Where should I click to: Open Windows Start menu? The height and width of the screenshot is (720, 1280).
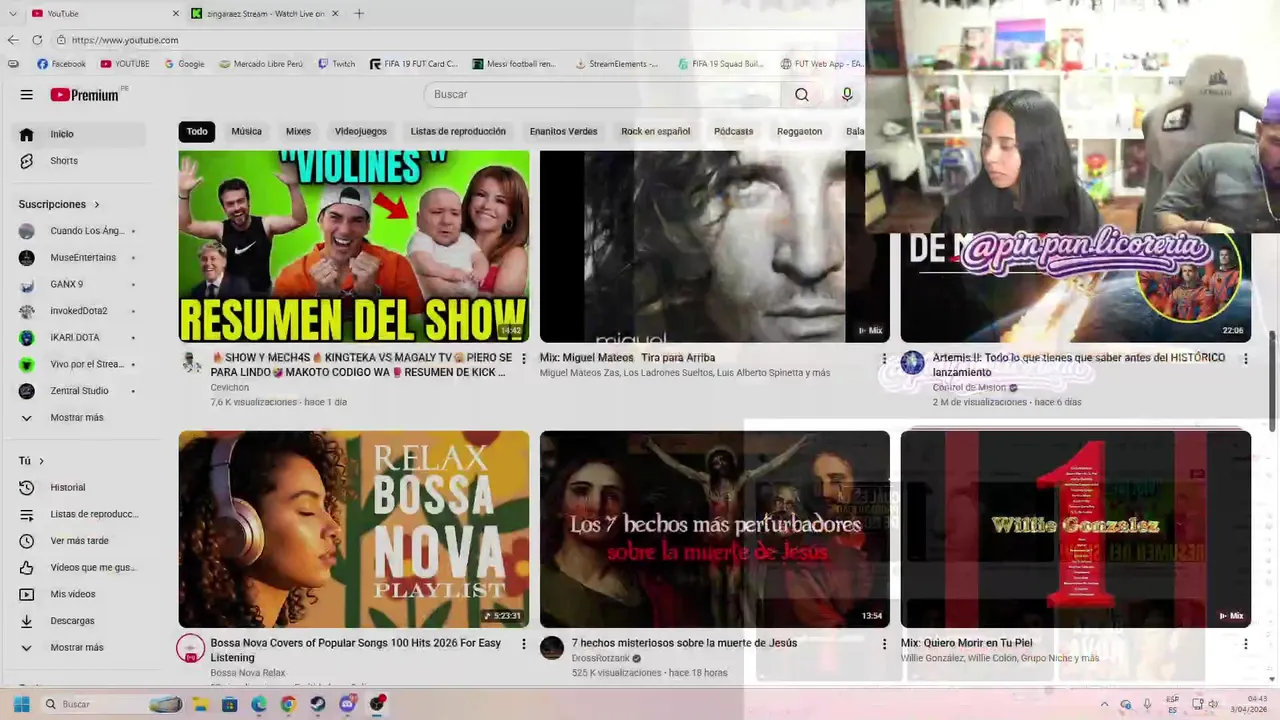coord(21,704)
